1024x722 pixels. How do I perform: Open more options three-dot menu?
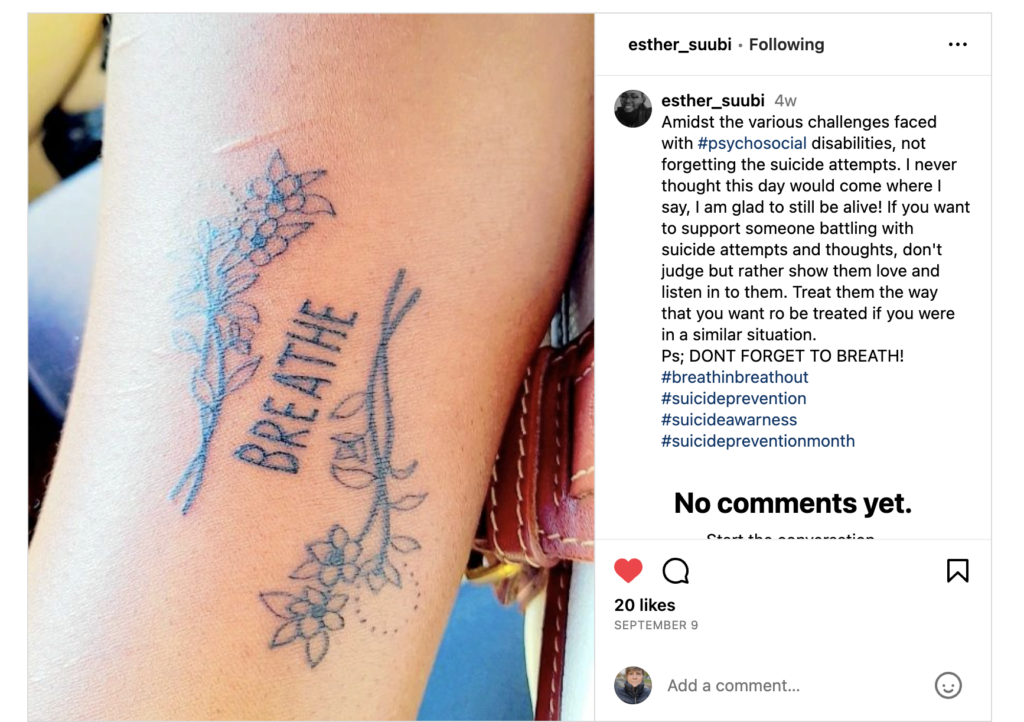[x=957, y=44]
